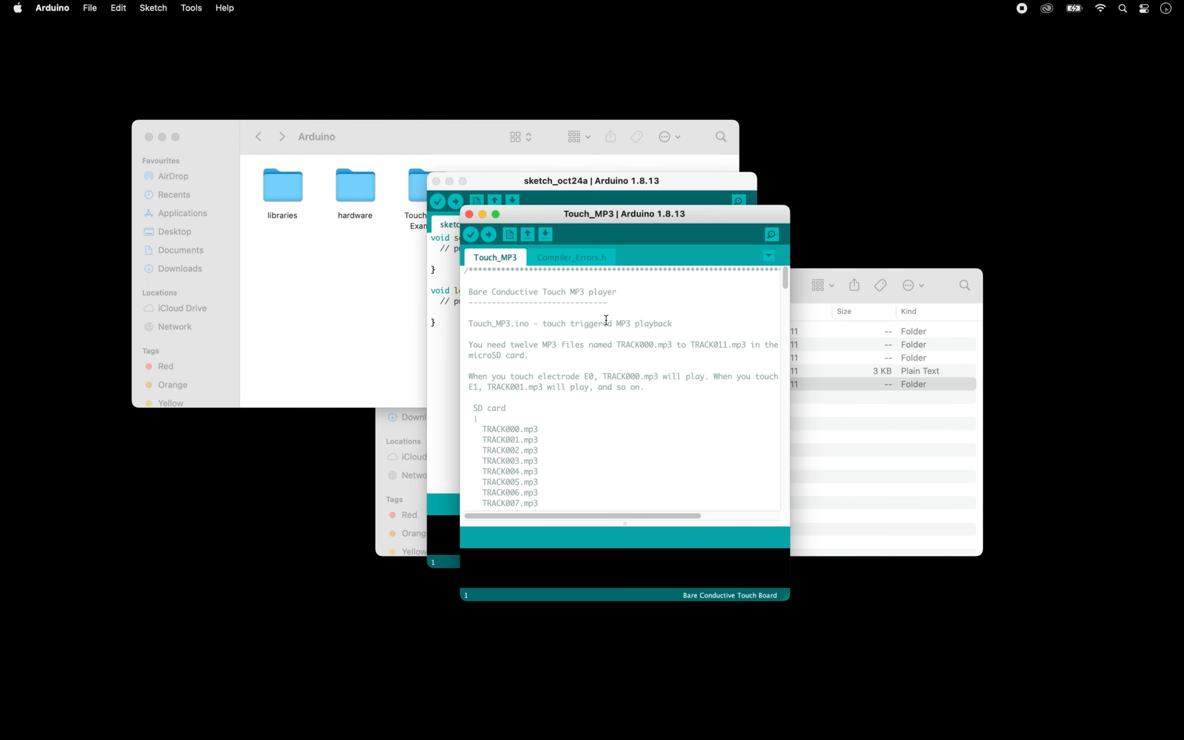The width and height of the screenshot is (1184, 740).
Task: Open the Help menu
Action: click(x=224, y=8)
